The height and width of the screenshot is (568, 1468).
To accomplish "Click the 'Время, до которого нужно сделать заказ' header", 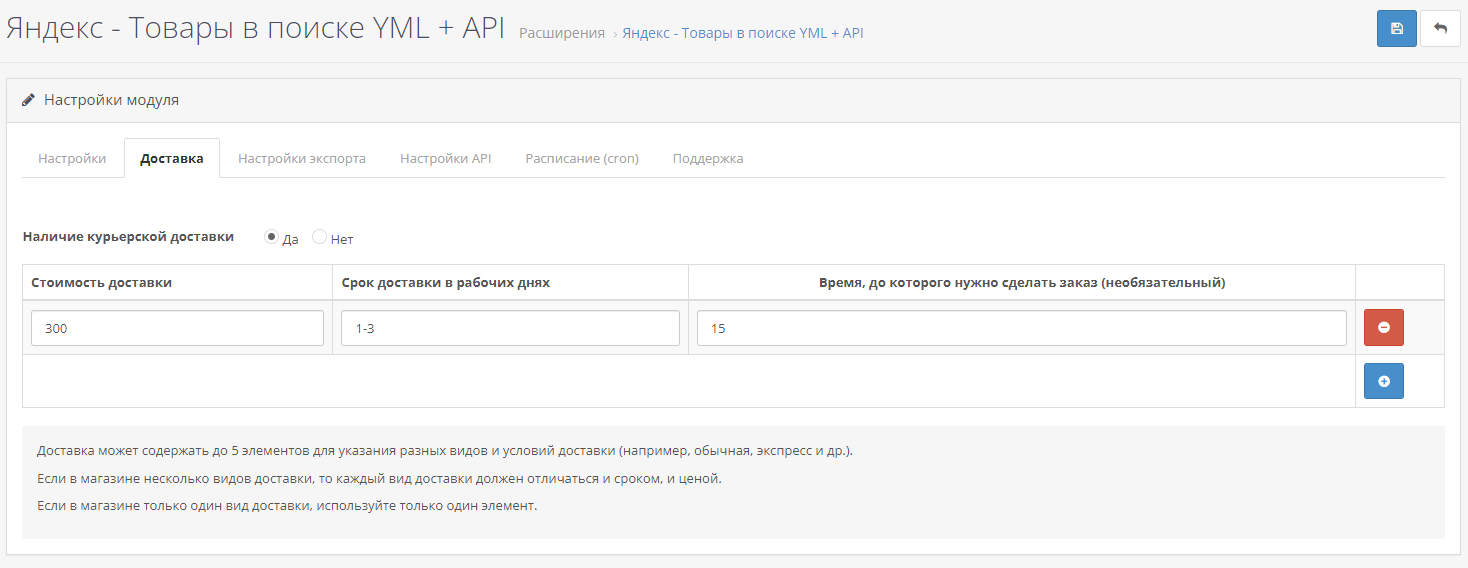I will coord(1022,283).
